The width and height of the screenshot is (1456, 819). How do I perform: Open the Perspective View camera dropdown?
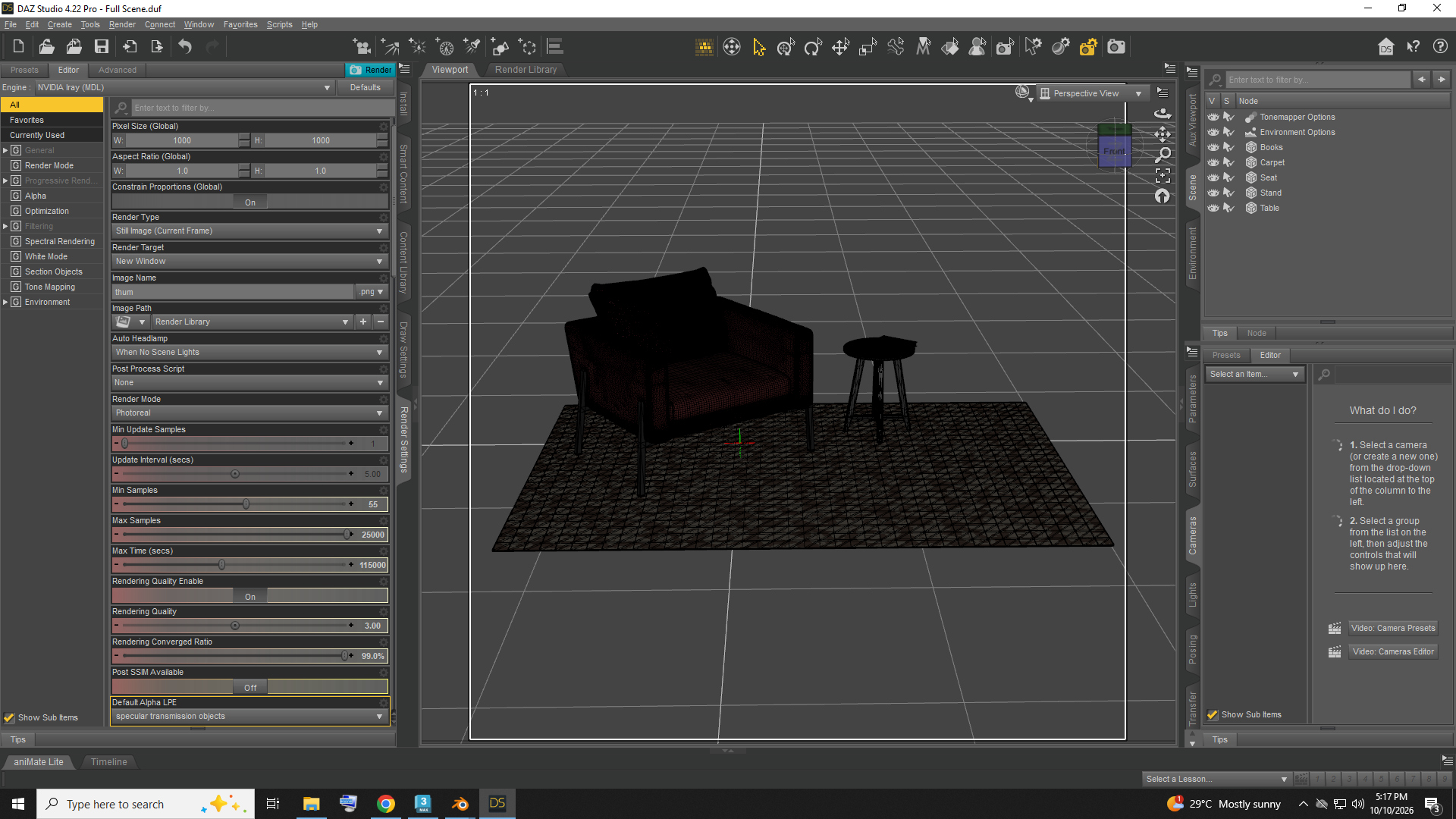(1092, 93)
